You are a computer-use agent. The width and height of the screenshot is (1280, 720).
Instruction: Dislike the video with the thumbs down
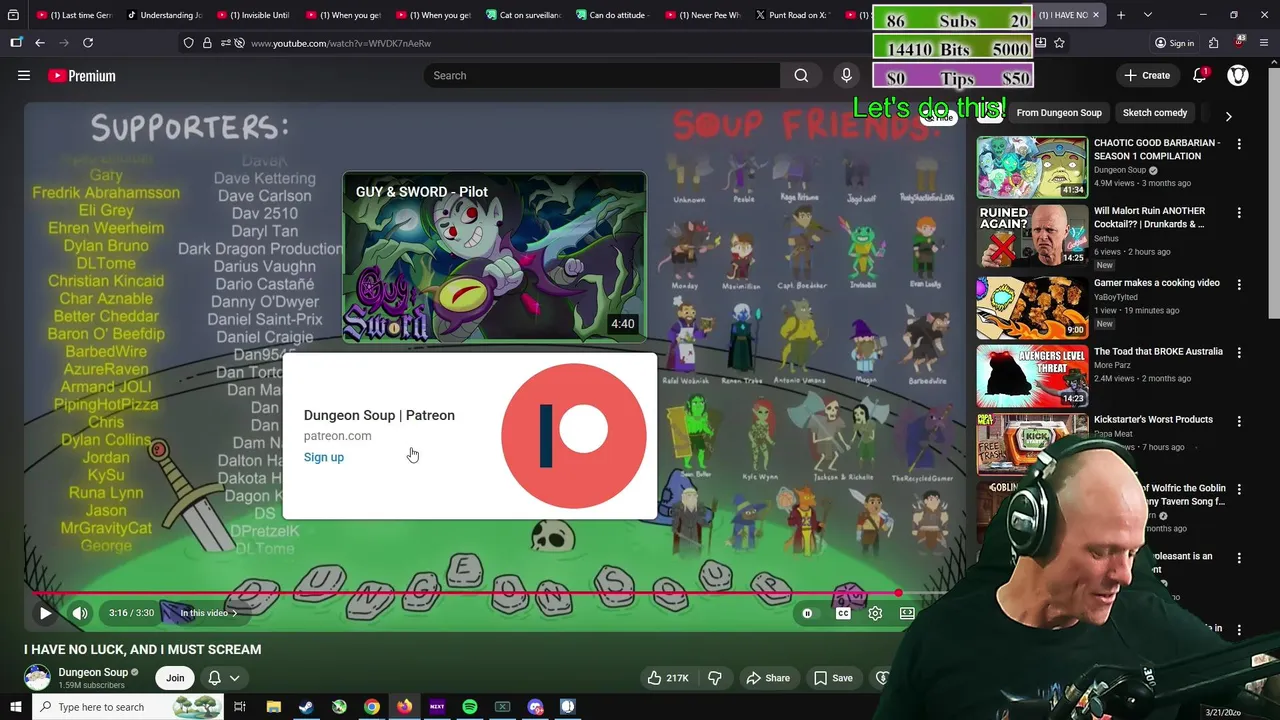715,678
